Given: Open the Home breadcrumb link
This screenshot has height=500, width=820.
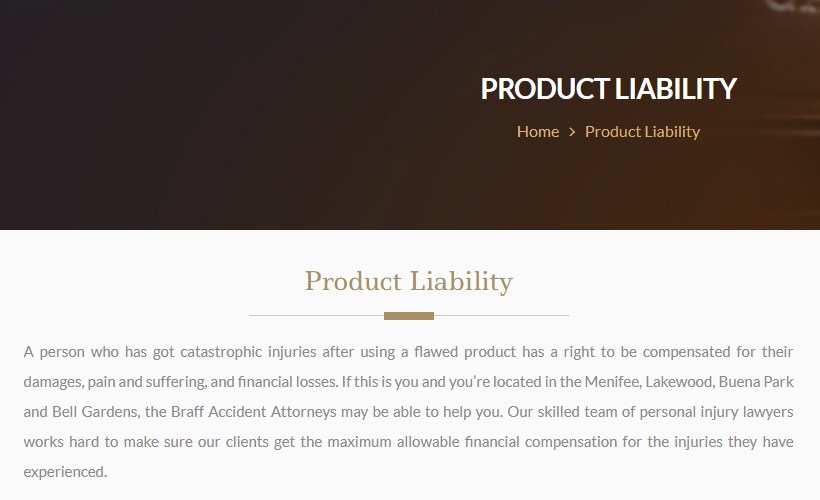Looking at the screenshot, I should (538, 131).
